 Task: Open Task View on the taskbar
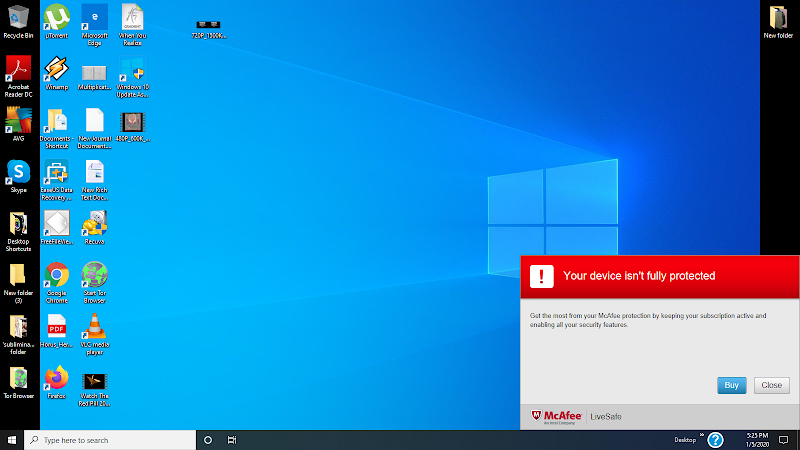point(232,440)
